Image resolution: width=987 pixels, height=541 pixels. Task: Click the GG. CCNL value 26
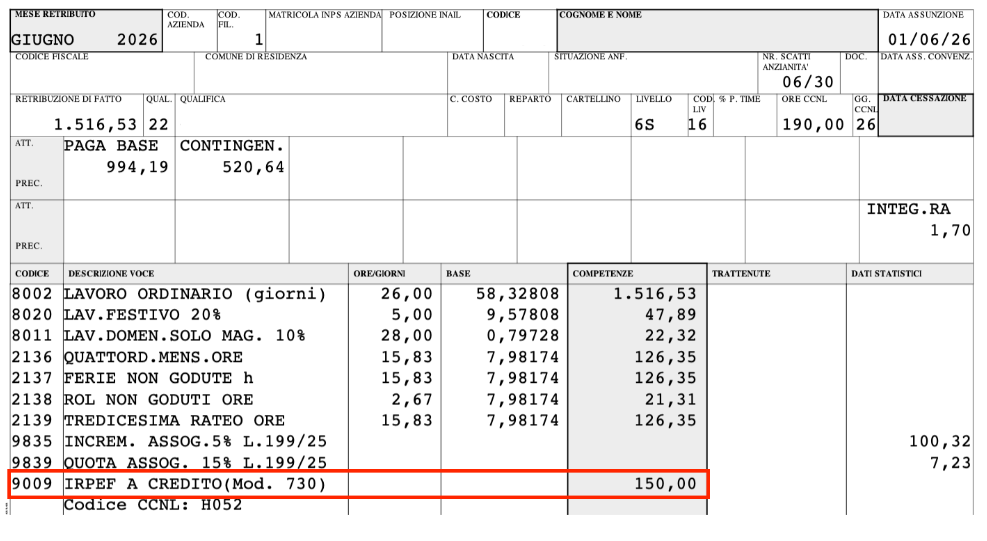point(866,125)
